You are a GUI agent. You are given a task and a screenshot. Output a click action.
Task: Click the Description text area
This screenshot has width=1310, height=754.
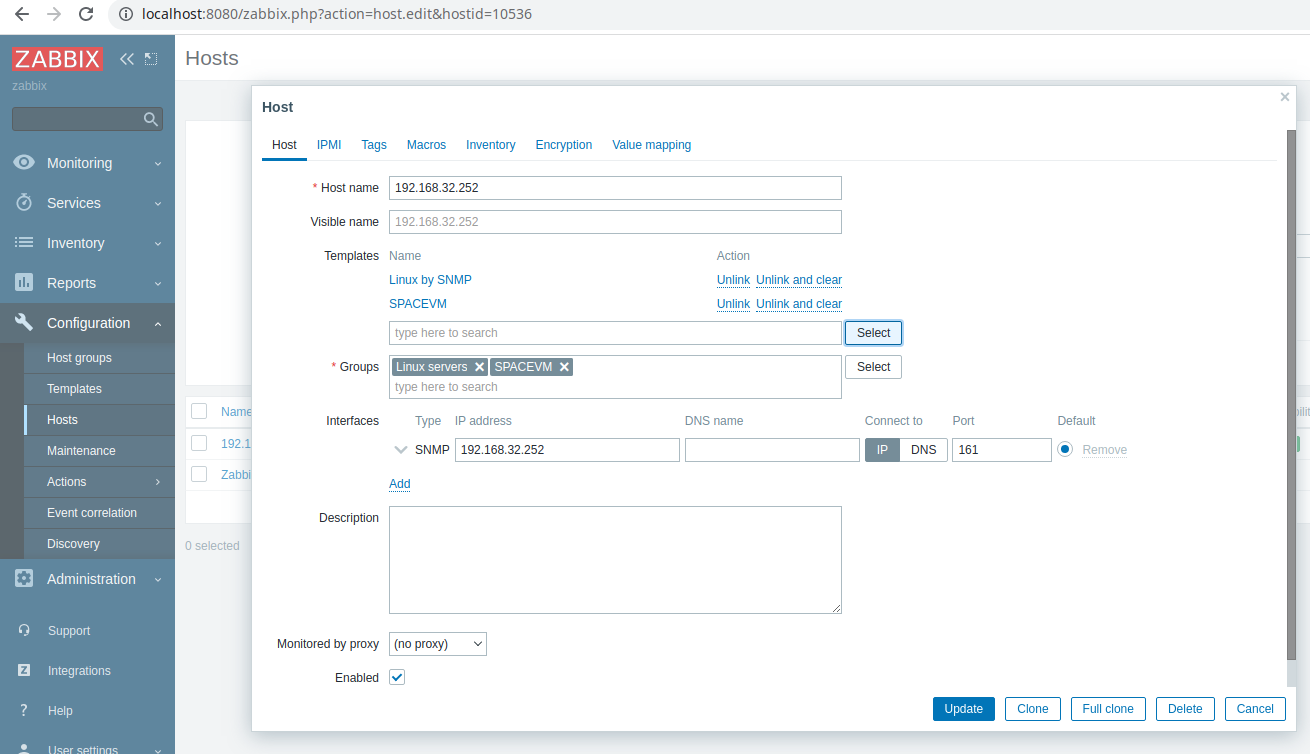615,560
